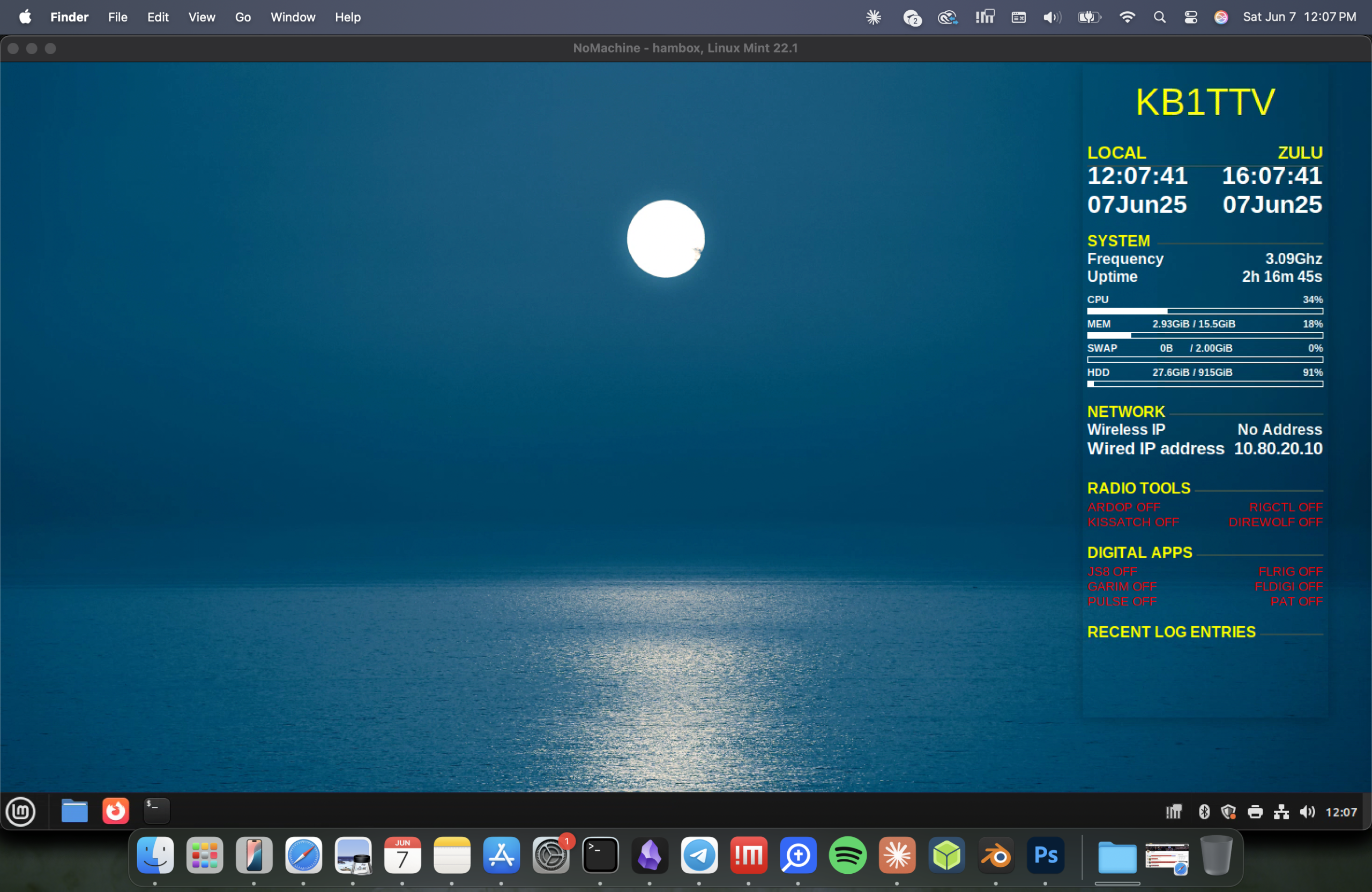1372x892 pixels.
Task: Open Safari from the Dock
Action: click(x=304, y=856)
